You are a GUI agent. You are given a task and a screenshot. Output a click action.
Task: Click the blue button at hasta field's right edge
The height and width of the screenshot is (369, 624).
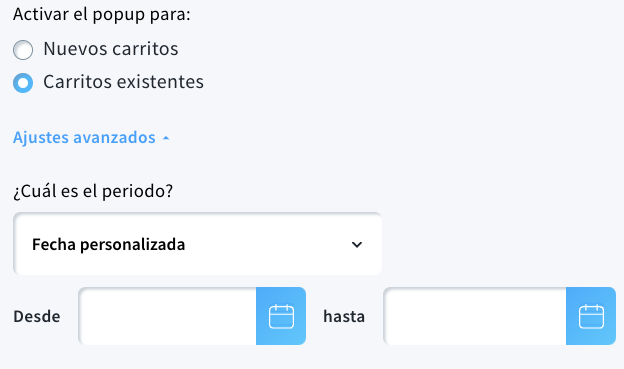591,316
